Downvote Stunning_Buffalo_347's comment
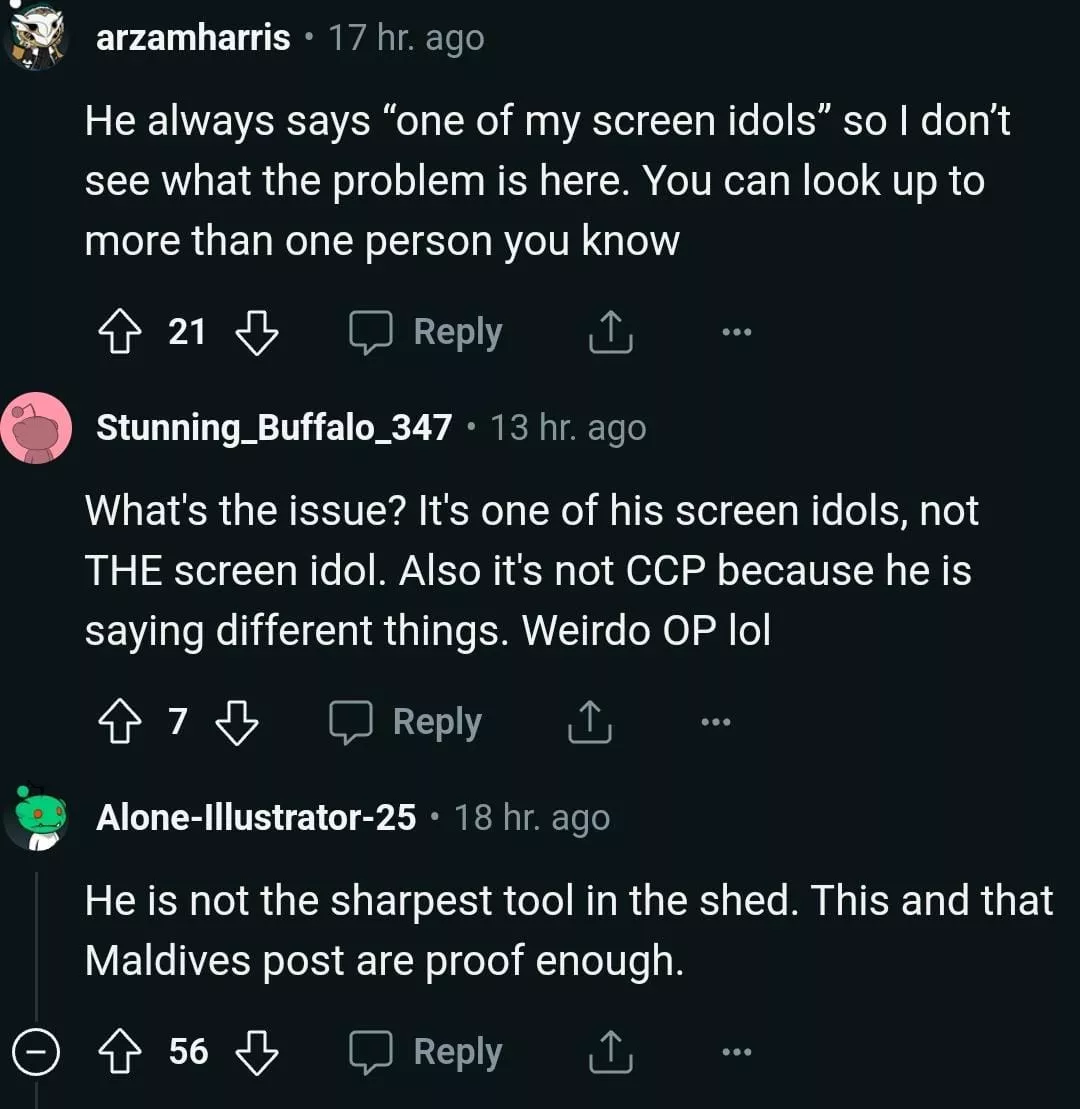 click(237, 722)
